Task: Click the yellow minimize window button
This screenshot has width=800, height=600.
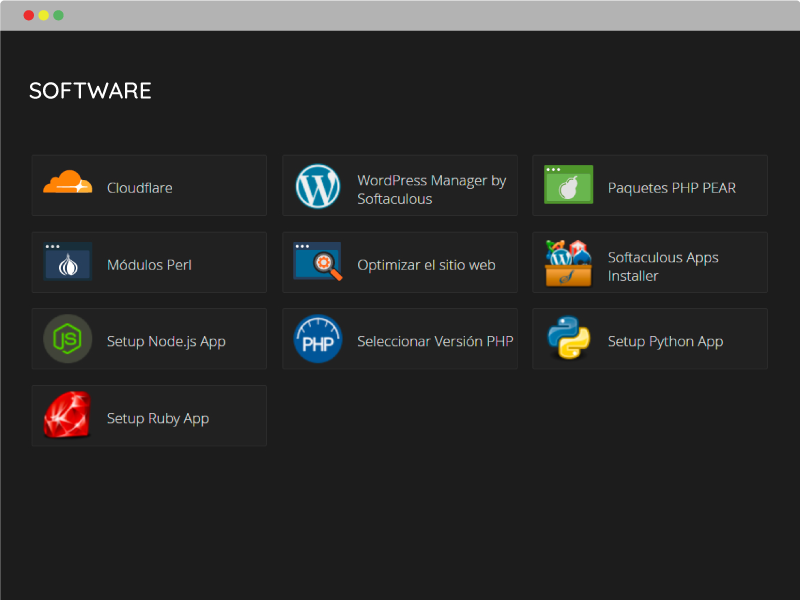Action: pyautogui.click(x=43, y=15)
